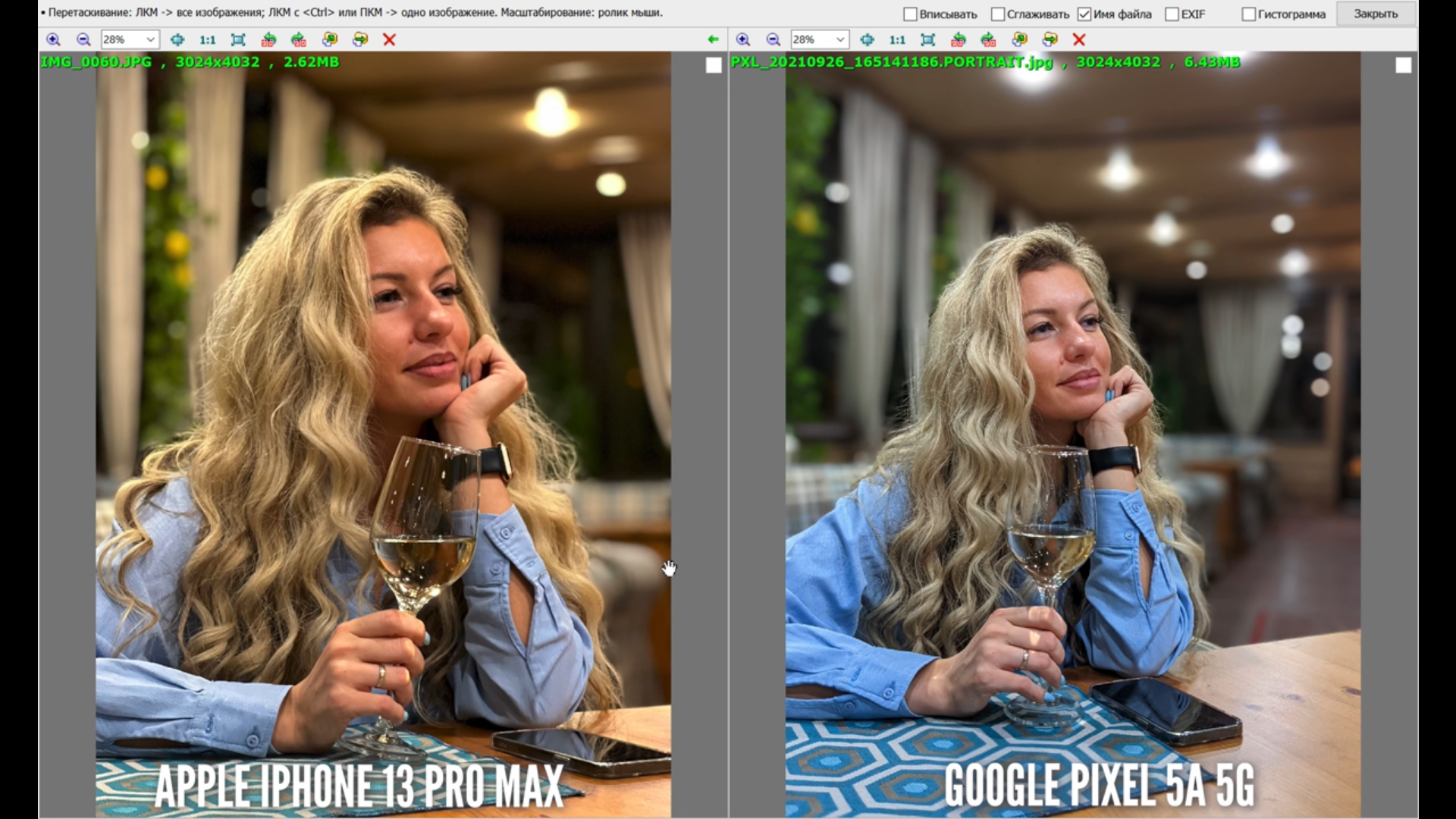Move IMG_0060.JPG to folder
Screen dimensions: 1456x819
360,39
